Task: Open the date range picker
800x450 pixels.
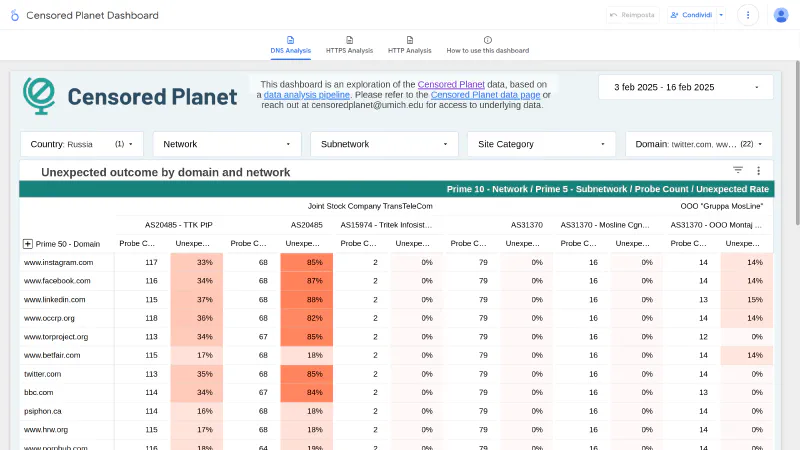Action: [685, 87]
